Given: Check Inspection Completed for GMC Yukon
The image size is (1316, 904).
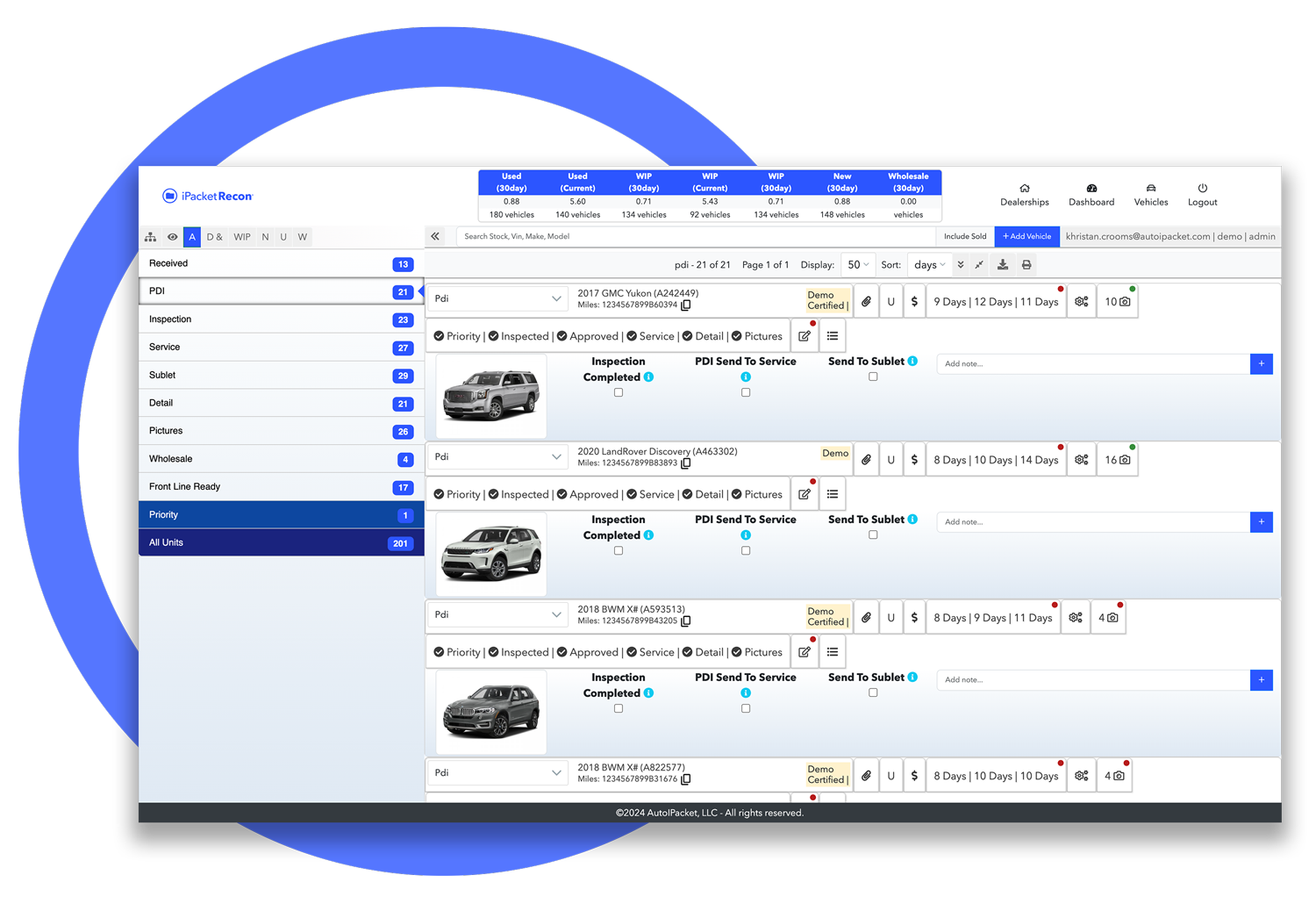Looking at the screenshot, I should tap(619, 393).
